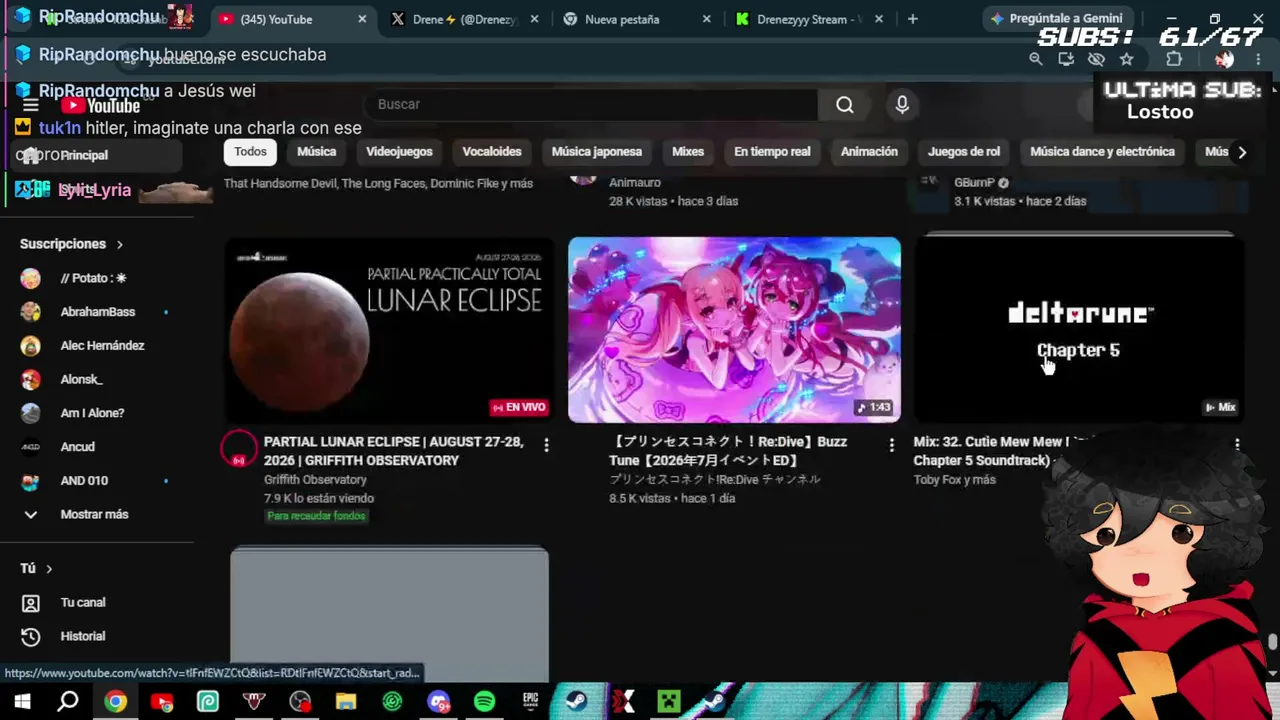Click the YouTube search magnifier button

tap(845, 104)
